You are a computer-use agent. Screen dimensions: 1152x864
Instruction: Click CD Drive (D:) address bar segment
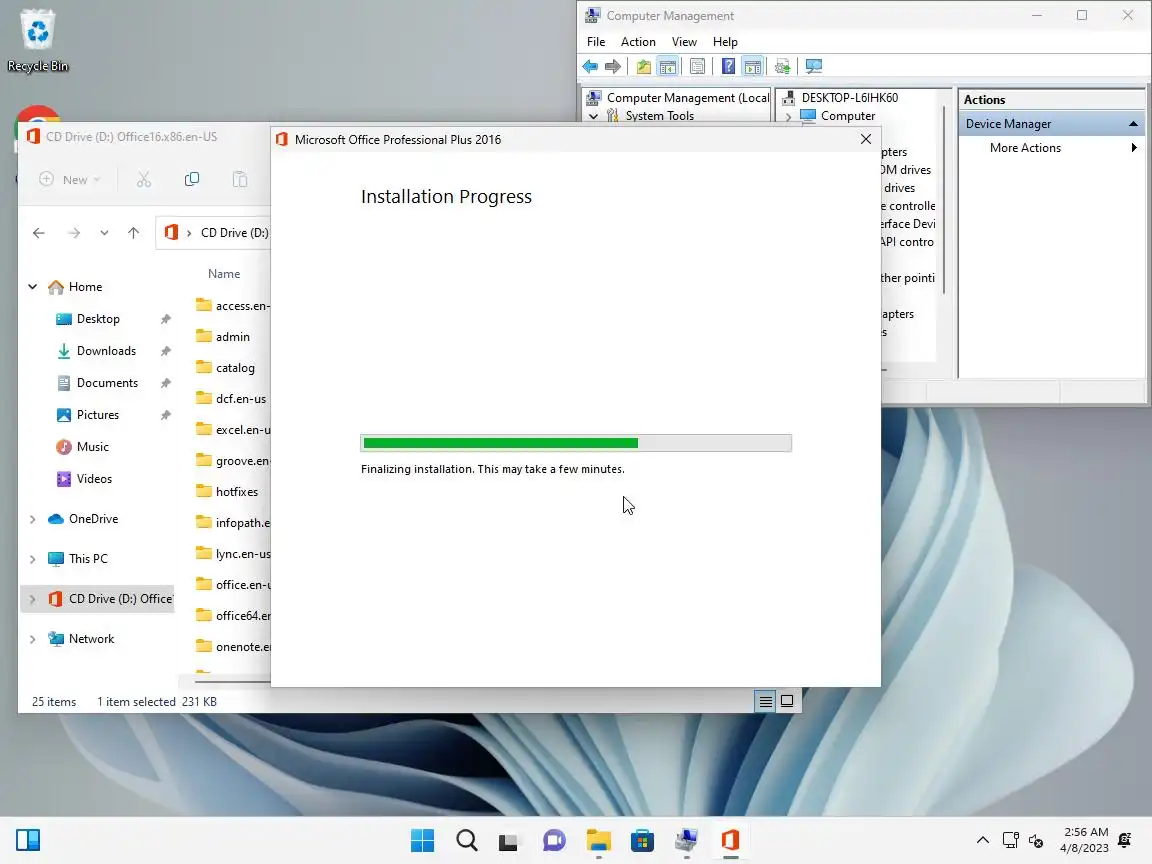[x=234, y=233]
